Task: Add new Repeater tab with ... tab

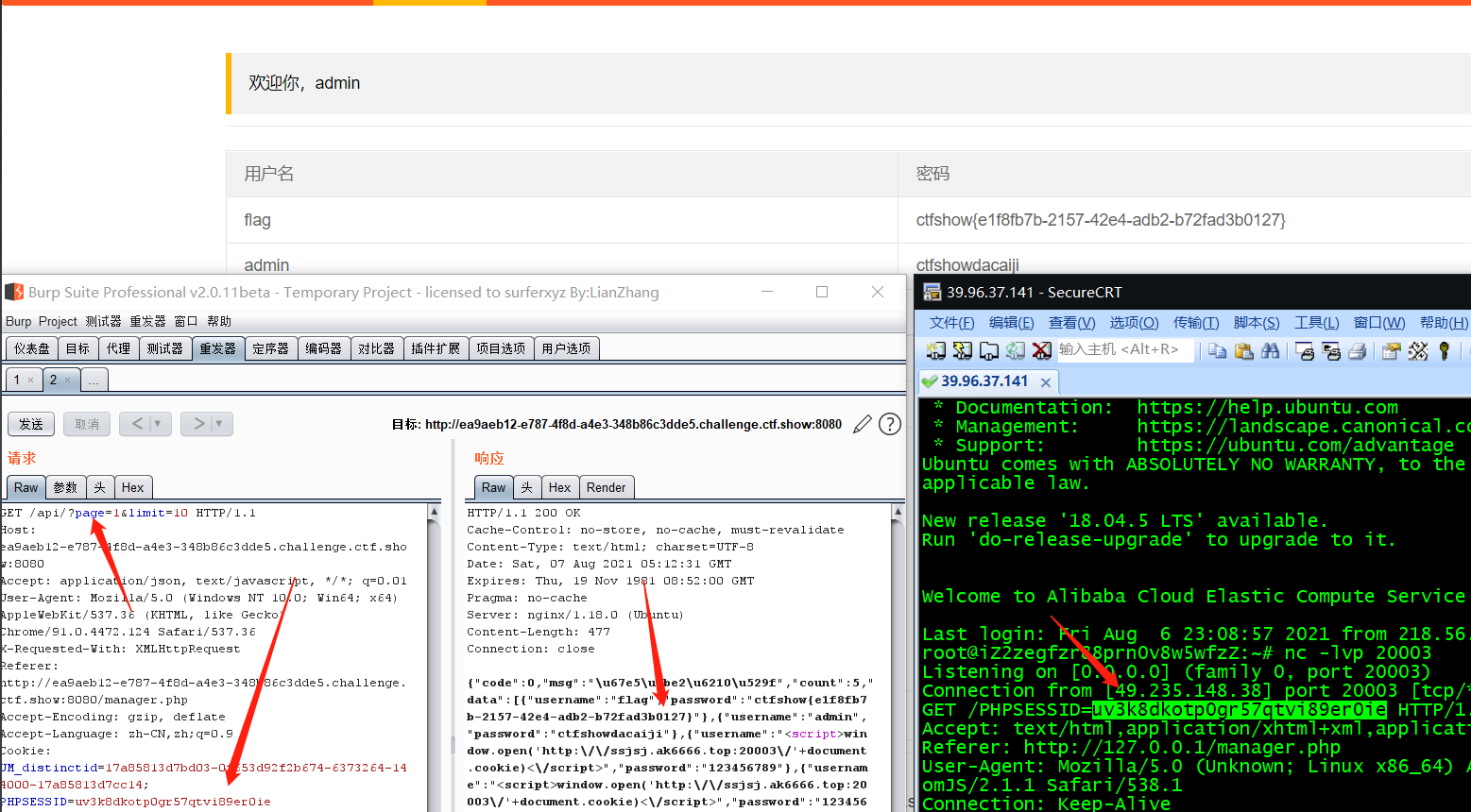Action: 94,380
